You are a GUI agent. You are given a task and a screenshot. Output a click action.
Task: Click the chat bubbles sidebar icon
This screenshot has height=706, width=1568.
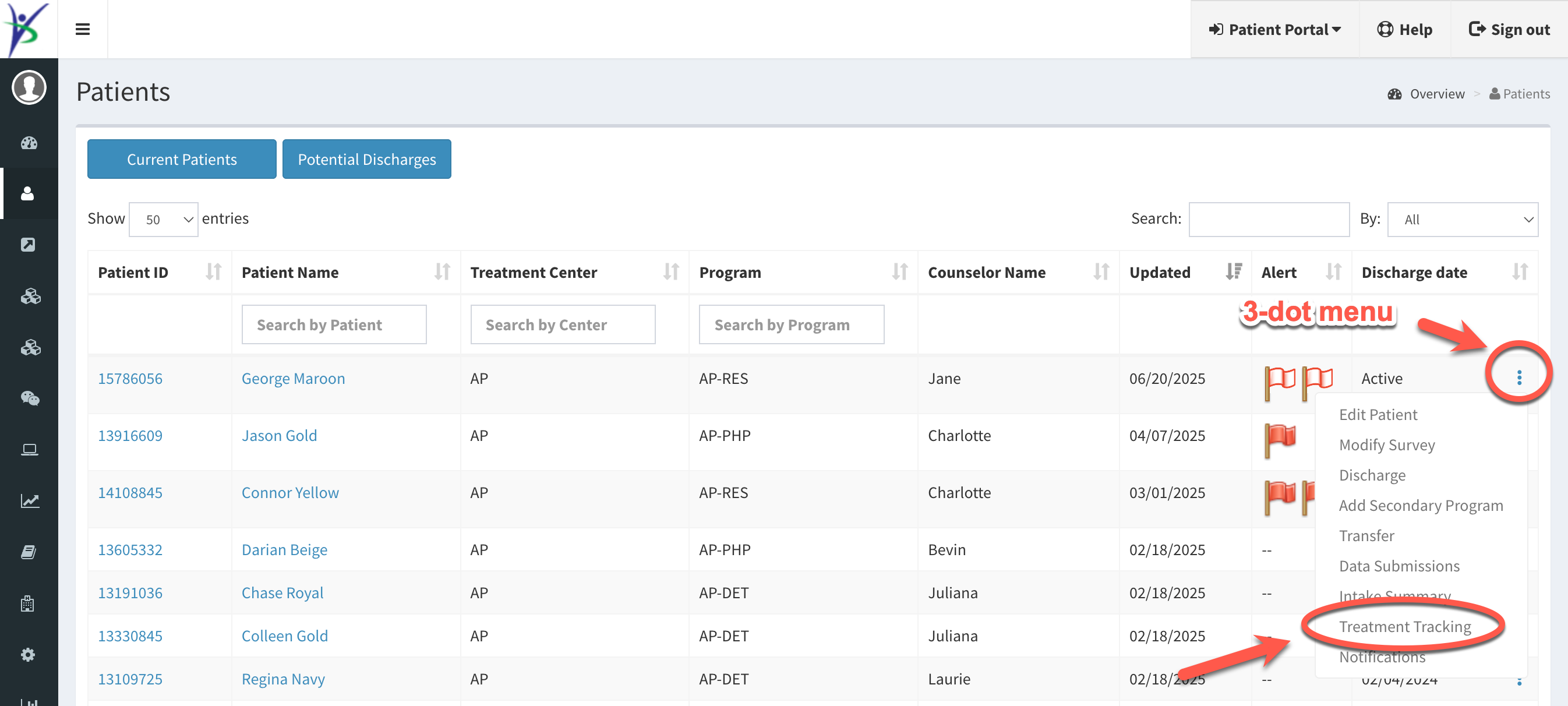[x=29, y=398]
